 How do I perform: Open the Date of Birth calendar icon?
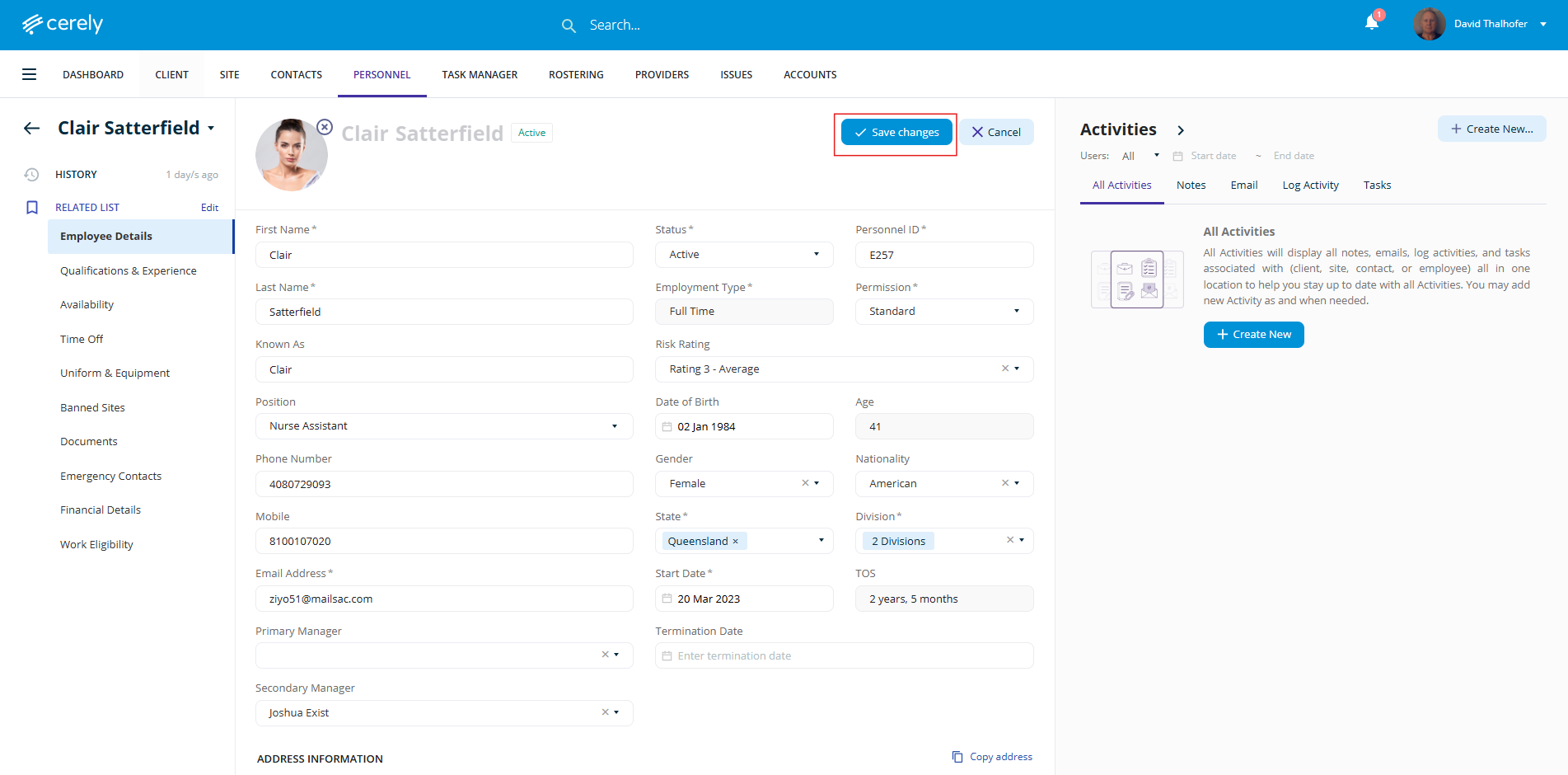tap(667, 426)
